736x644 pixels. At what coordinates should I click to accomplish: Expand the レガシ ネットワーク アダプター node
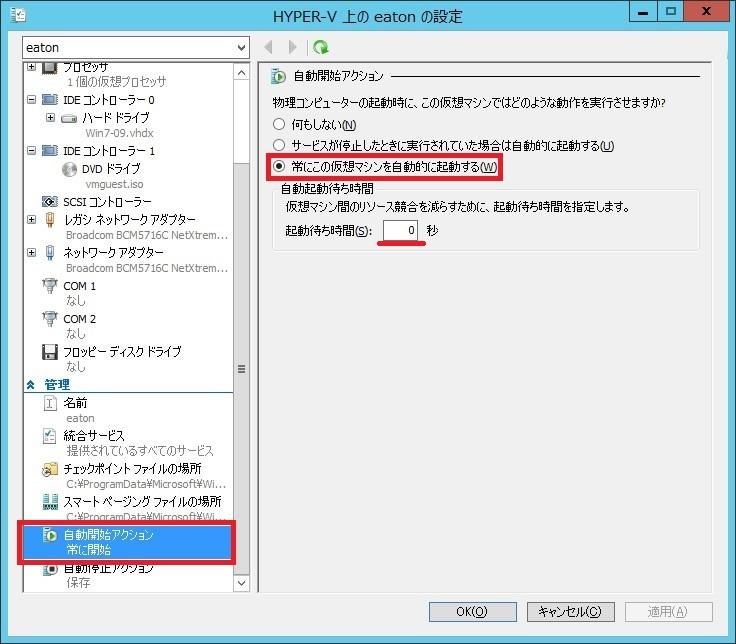pyautogui.click(x=31, y=219)
